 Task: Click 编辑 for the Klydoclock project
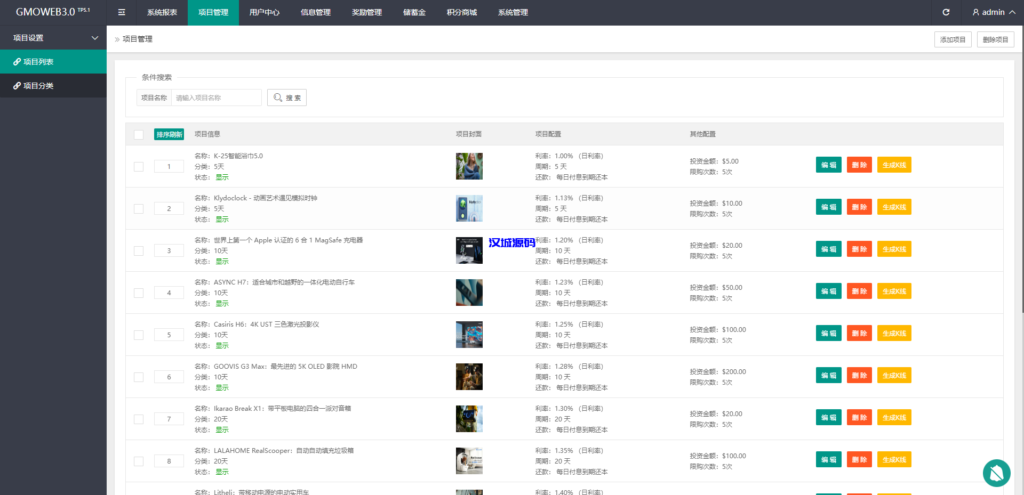[x=828, y=207]
